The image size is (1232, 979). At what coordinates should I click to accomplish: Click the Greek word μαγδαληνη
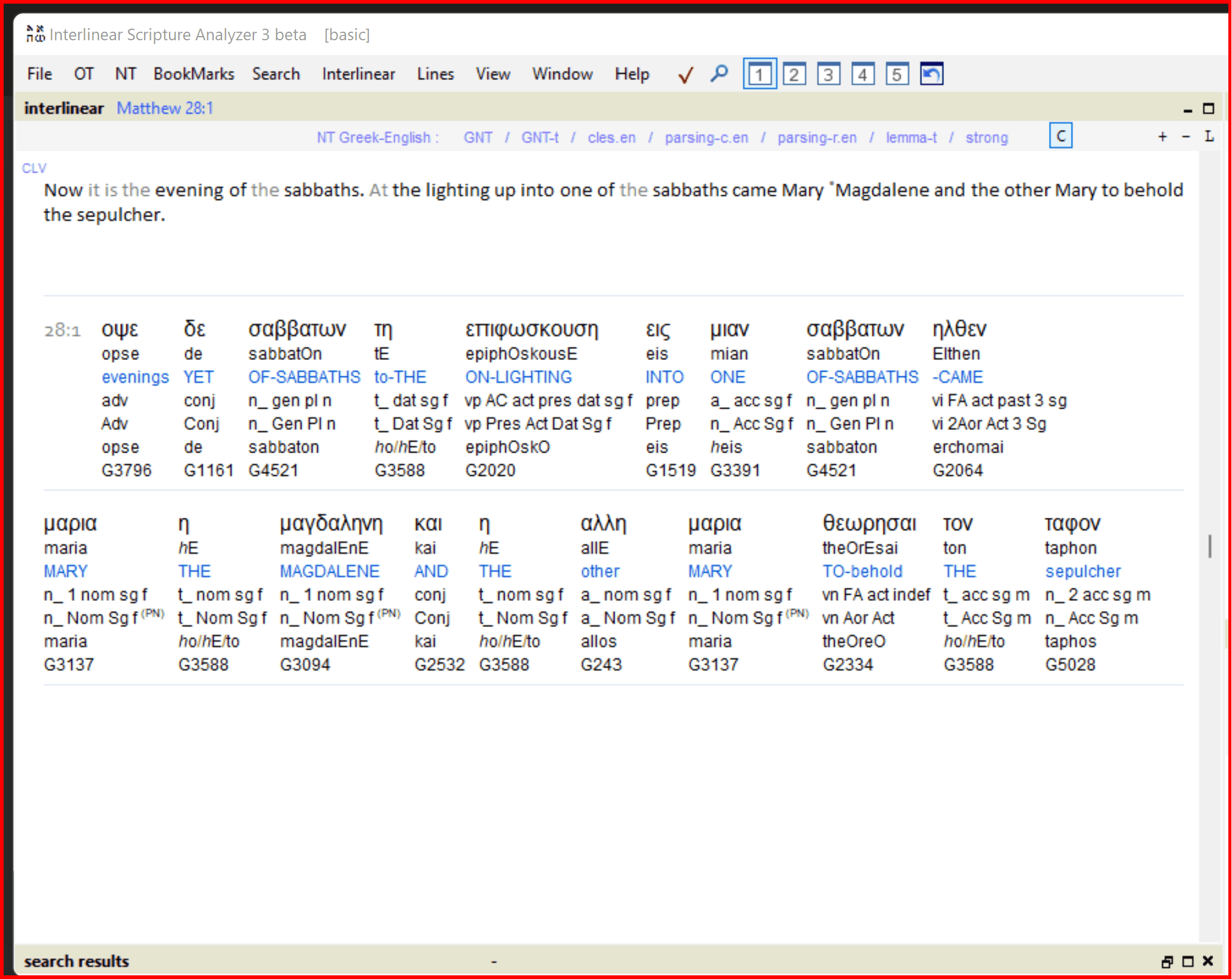click(331, 524)
